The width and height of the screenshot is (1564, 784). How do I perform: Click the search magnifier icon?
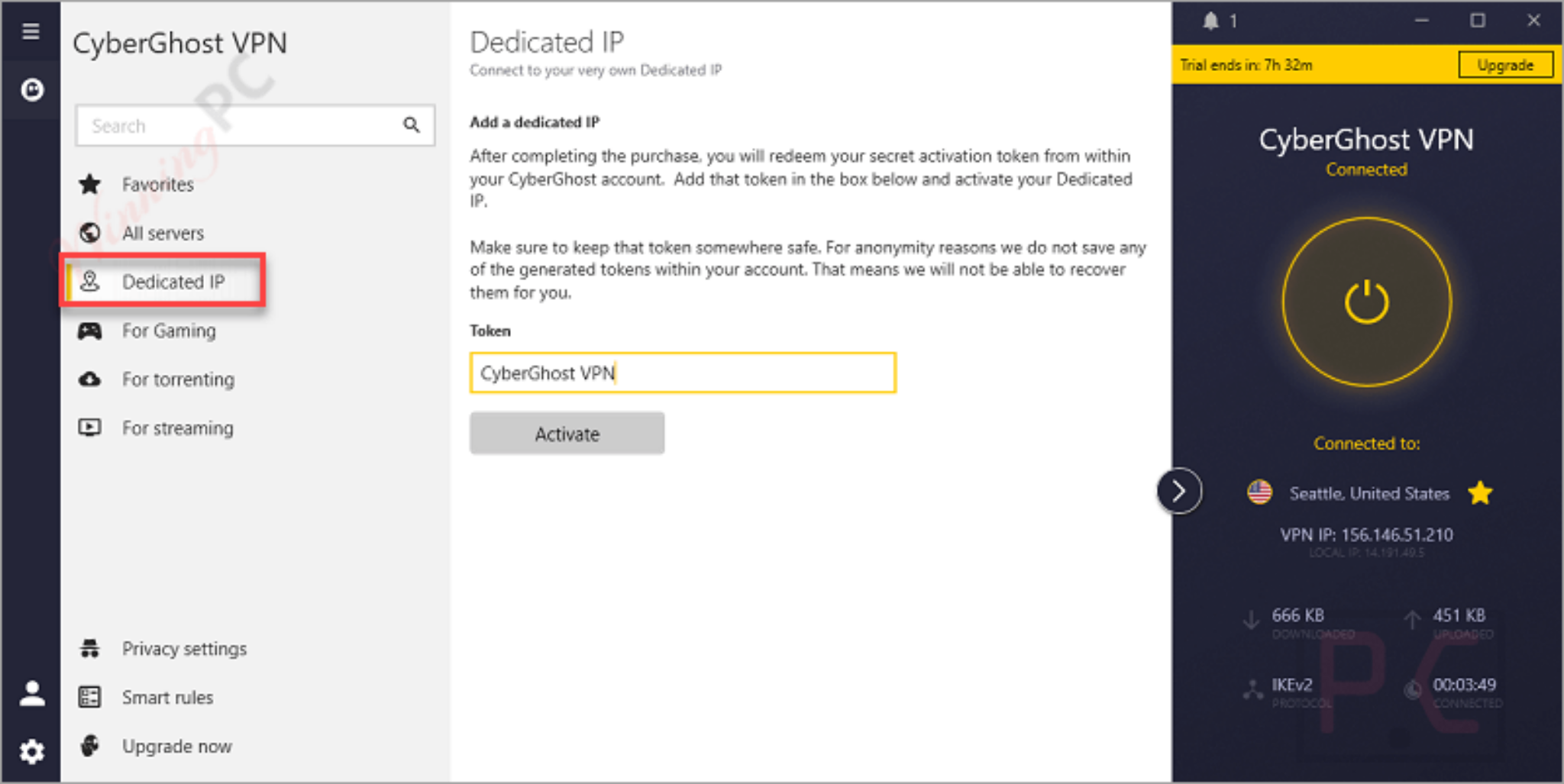click(x=412, y=124)
